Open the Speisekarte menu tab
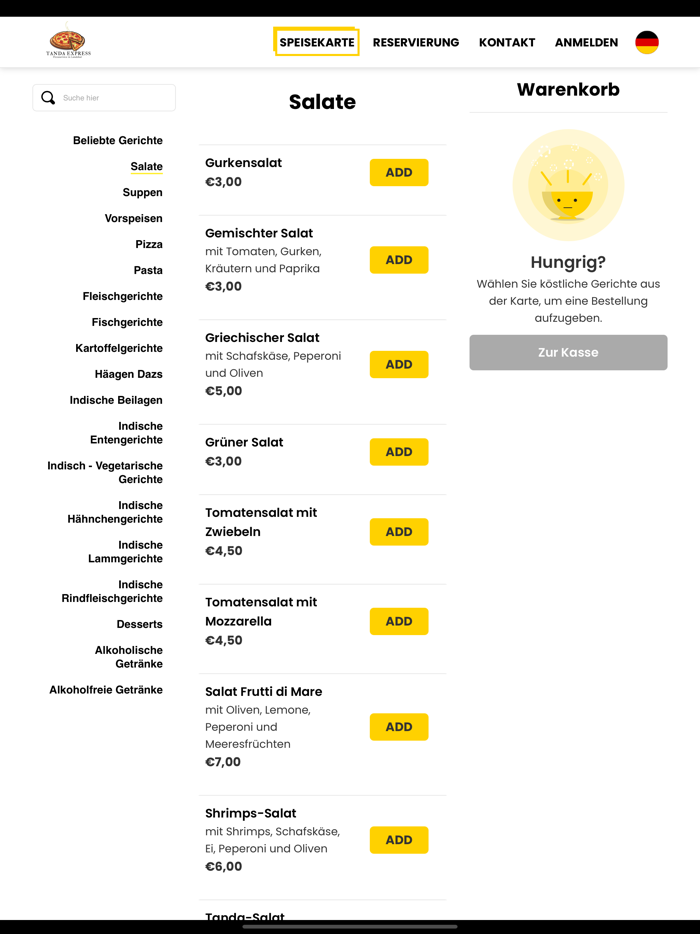This screenshot has height=934, width=700. tap(316, 43)
